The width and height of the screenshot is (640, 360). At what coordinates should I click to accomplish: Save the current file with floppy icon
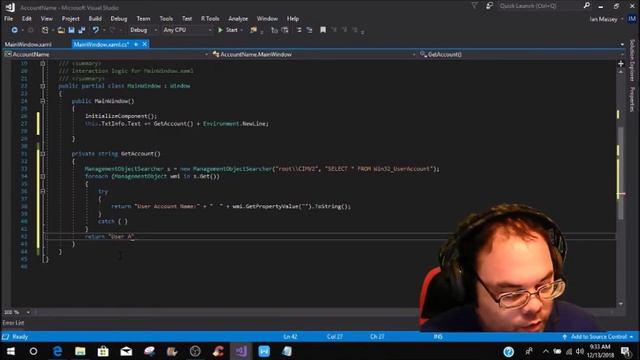(71, 30)
